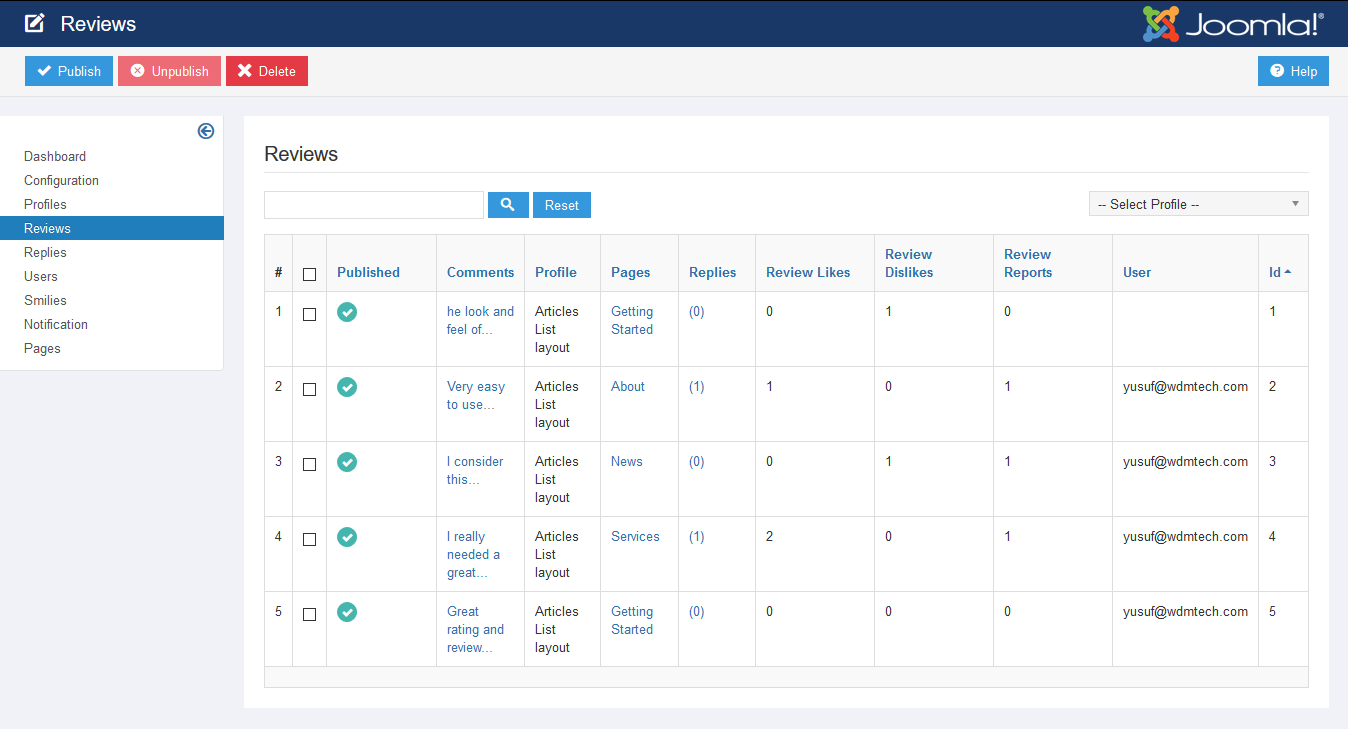Click the Joomla logo
Screen dimensions: 1348x729
coord(1234,24)
